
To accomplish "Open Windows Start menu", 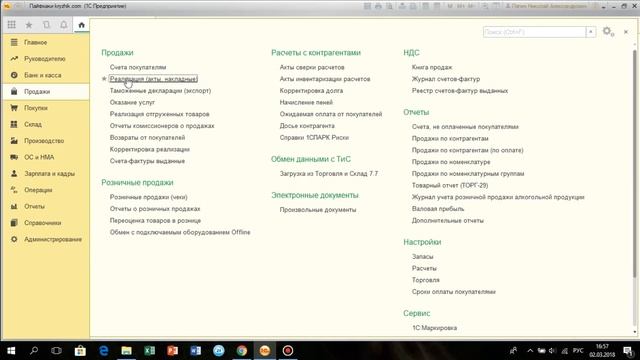I will 11,351.
